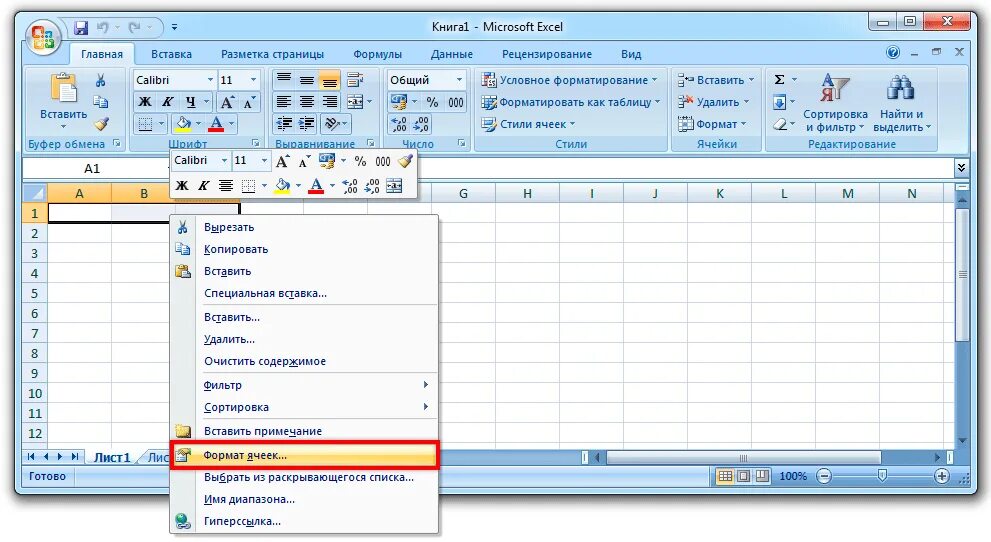Expand the formula bar chevron
Screen dimensions: 991x542
click(x=961, y=168)
